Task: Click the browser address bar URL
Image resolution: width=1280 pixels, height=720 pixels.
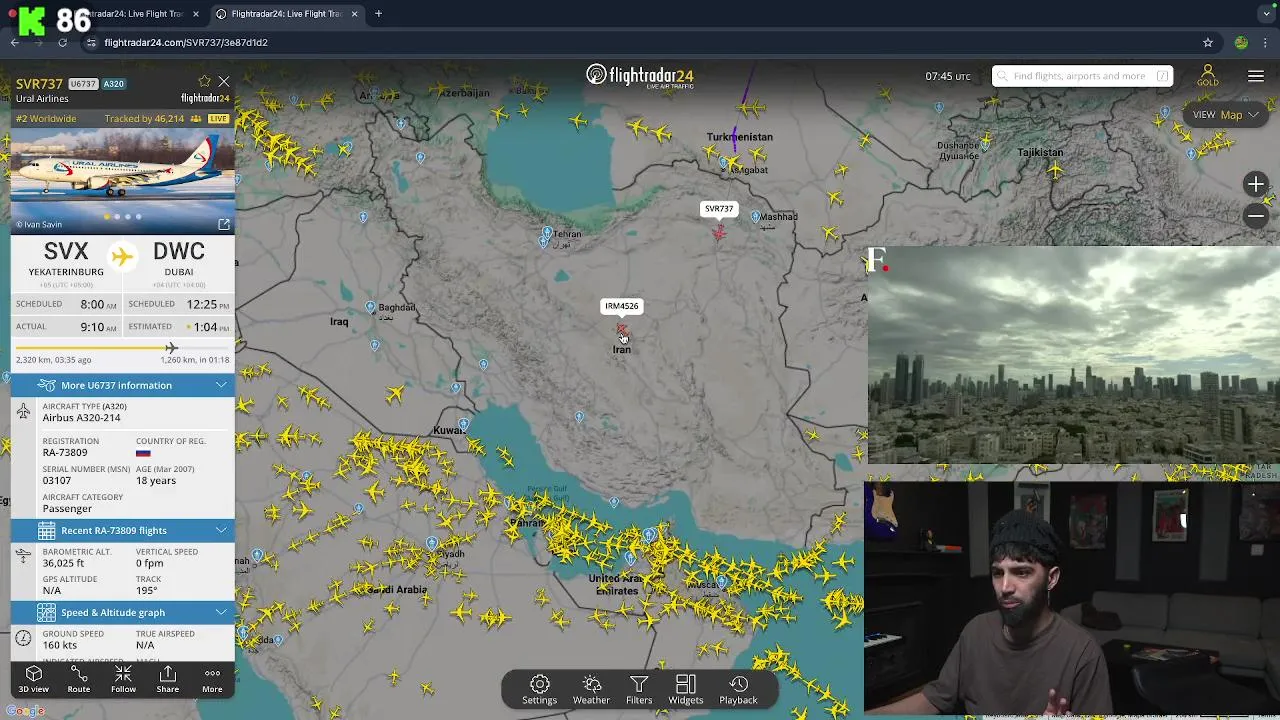Action: click(x=186, y=42)
